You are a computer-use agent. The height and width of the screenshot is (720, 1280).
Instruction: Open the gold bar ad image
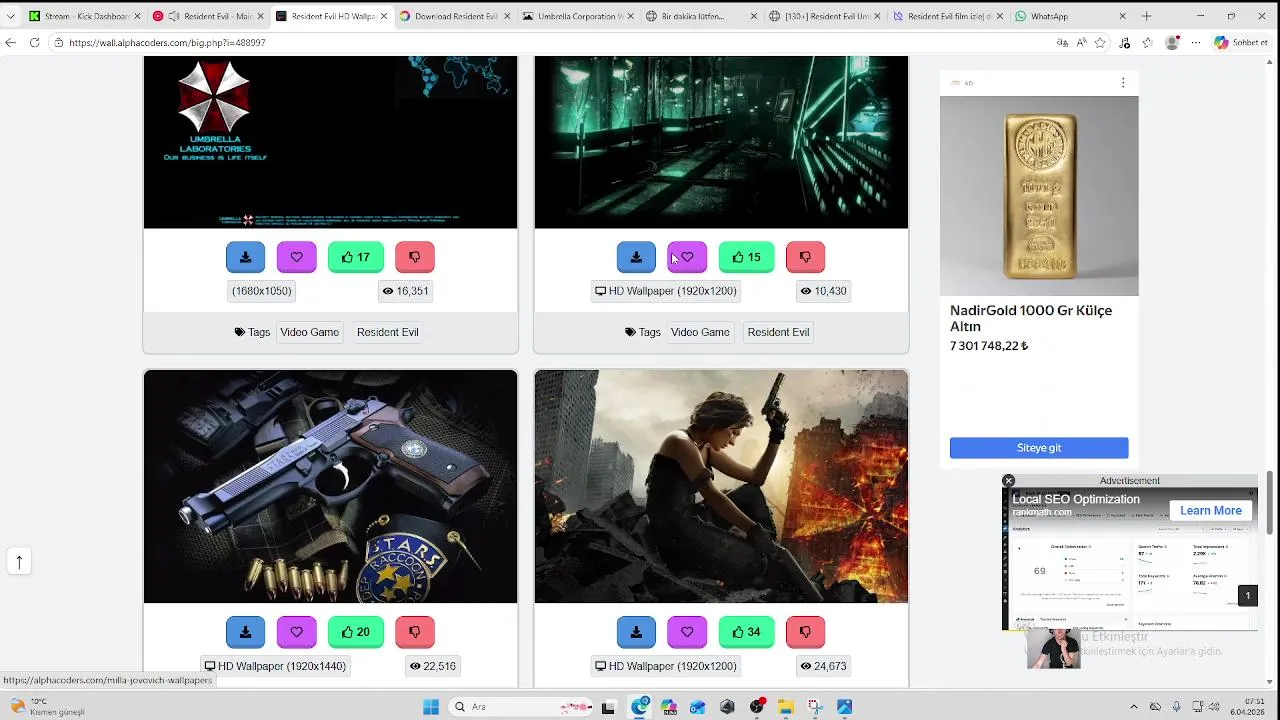click(1039, 196)
